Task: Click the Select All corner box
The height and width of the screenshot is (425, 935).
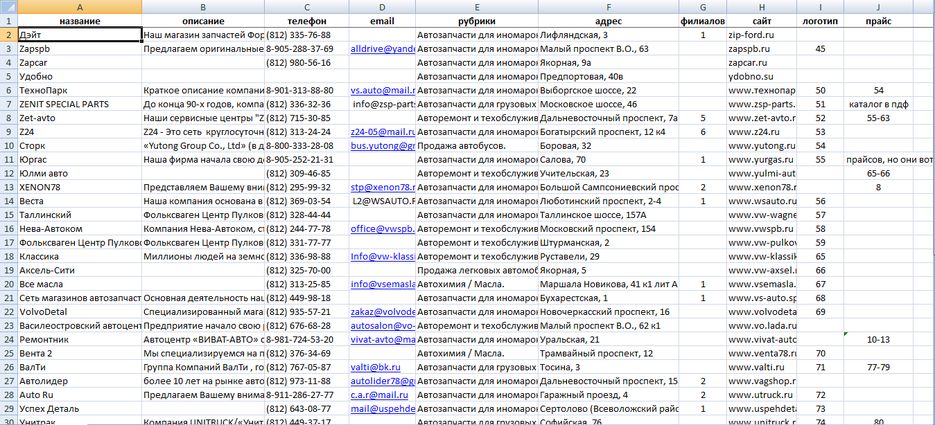Action: [x=8, y=7]
